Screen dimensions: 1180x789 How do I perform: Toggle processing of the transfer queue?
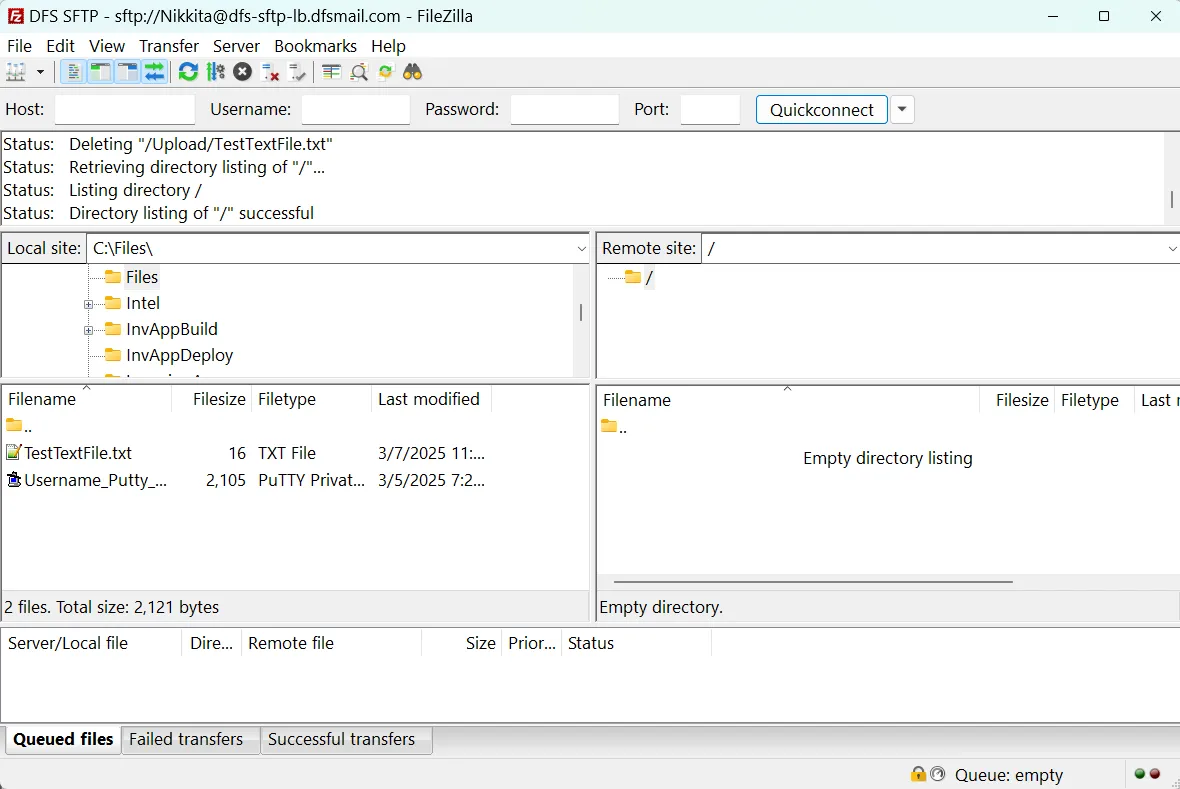(x=216, y=72)
